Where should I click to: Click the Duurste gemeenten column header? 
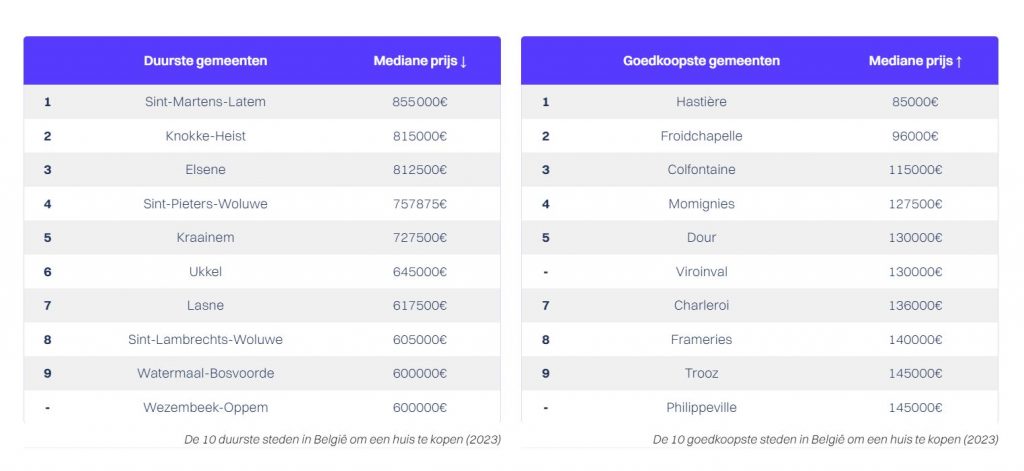pyautogui.click(x=205, y=61)
